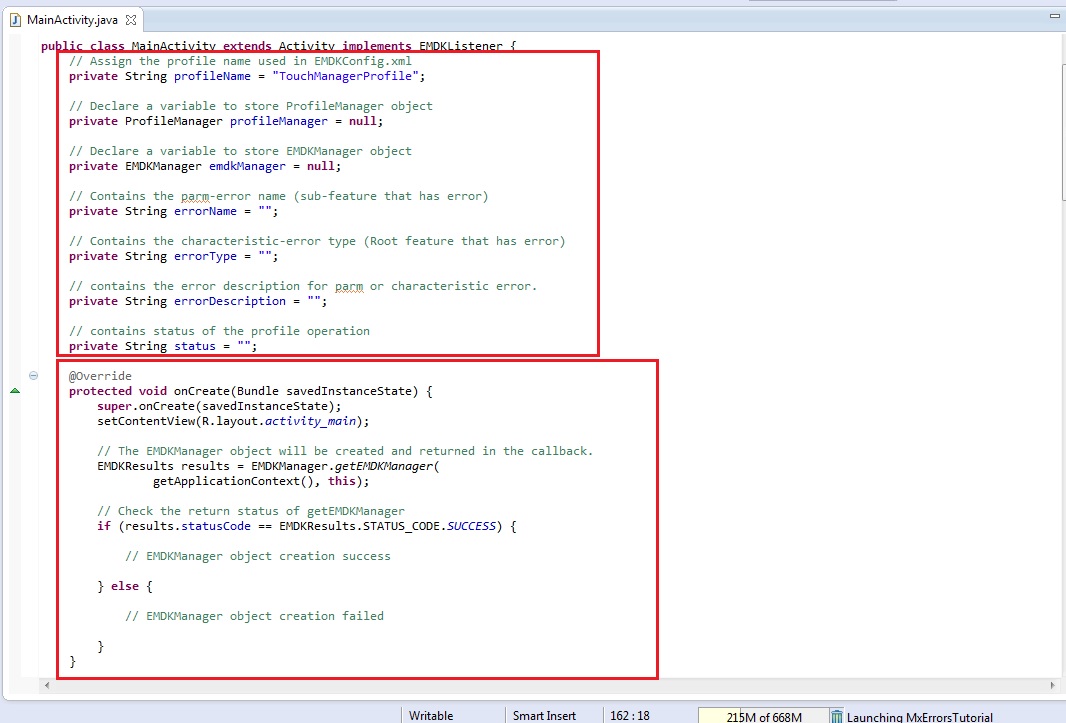Click Launching MxErrorsTutorial progress text
Image resolution: width=1066 pixels, height=723 pixels.
[919, 716]
